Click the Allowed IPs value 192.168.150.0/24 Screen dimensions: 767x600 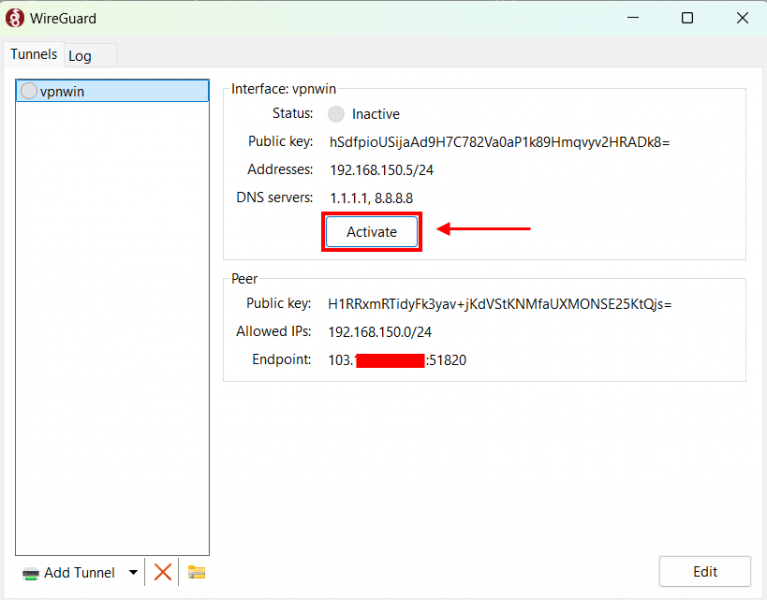[380, 332]
